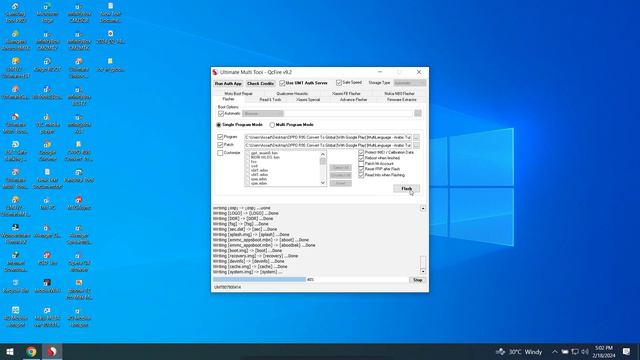Click the browse button beside Patch path

tap(416, 145)
